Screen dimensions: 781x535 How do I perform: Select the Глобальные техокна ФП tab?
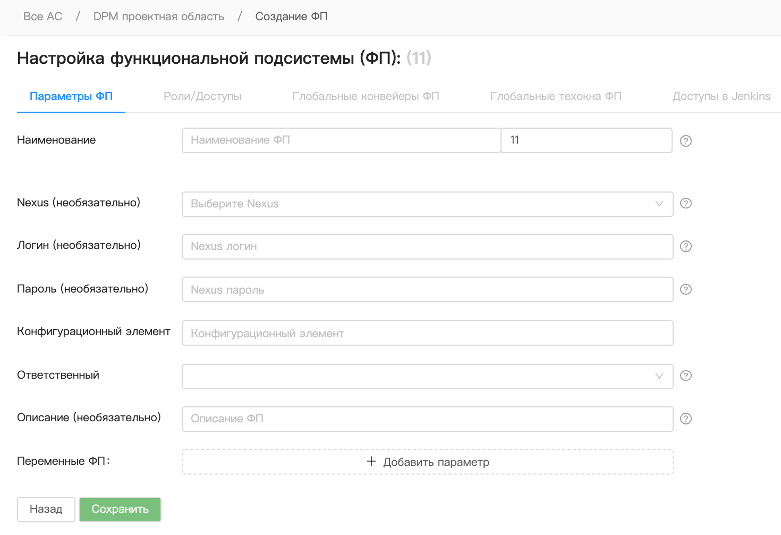click(555, 97)
